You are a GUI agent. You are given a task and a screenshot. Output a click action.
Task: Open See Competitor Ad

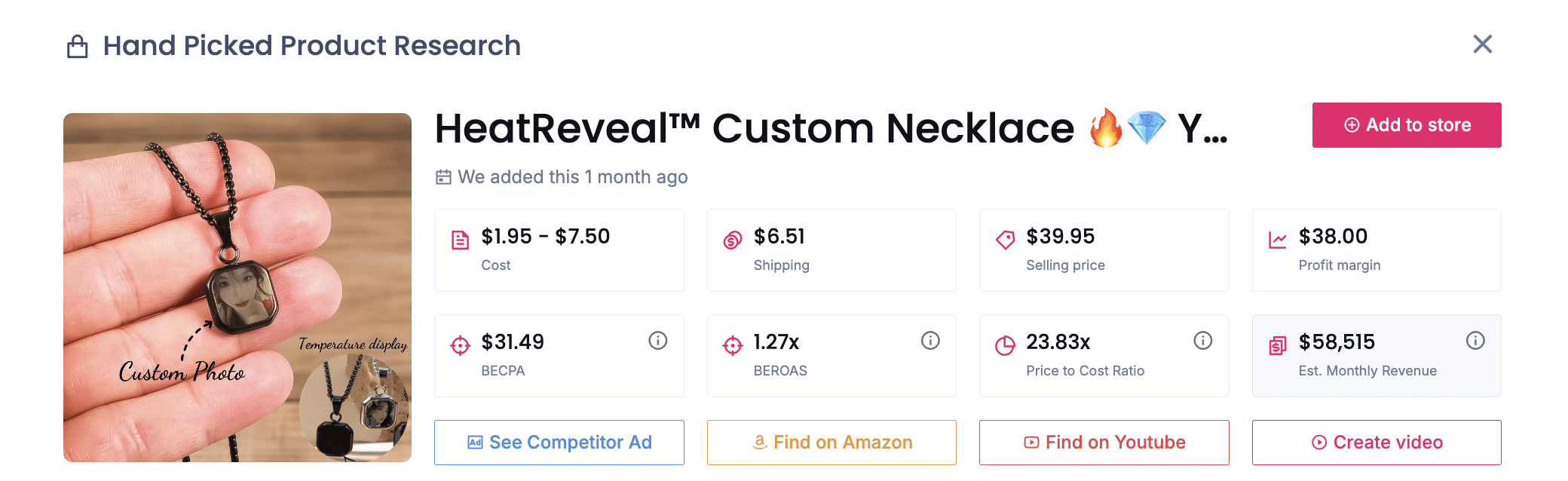(559, 443)
